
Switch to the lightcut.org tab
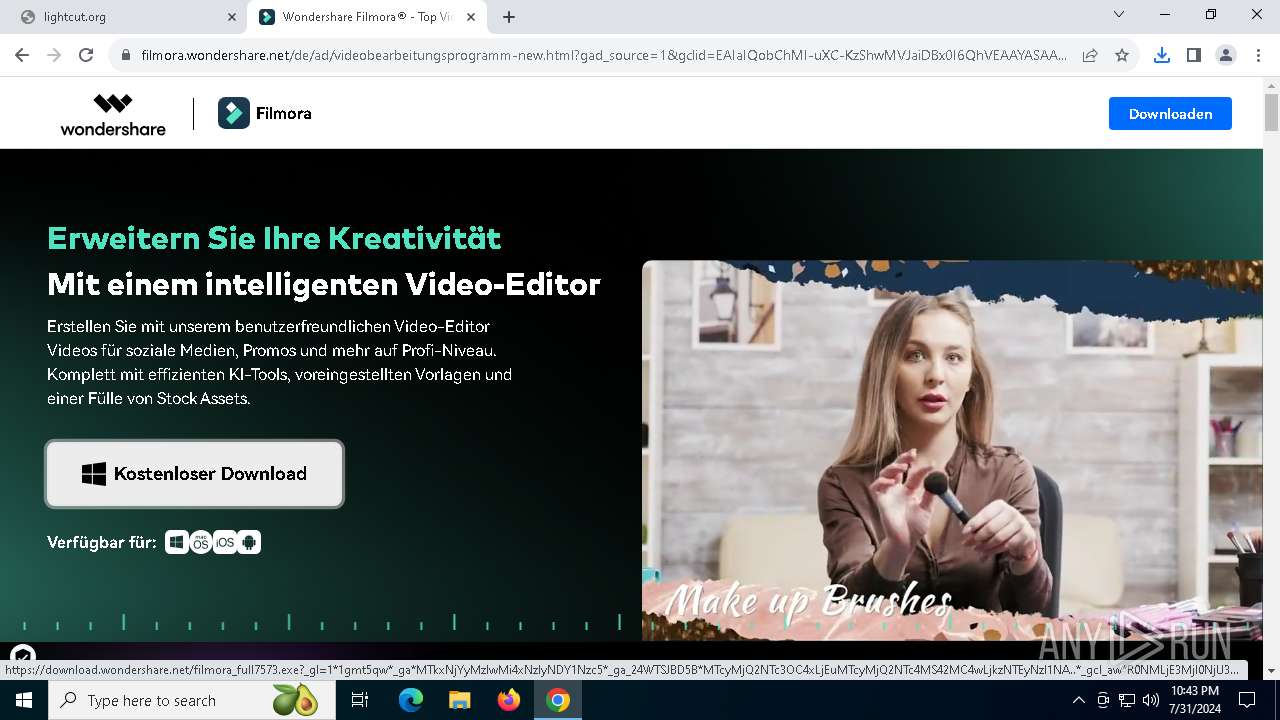pos(125,17)
